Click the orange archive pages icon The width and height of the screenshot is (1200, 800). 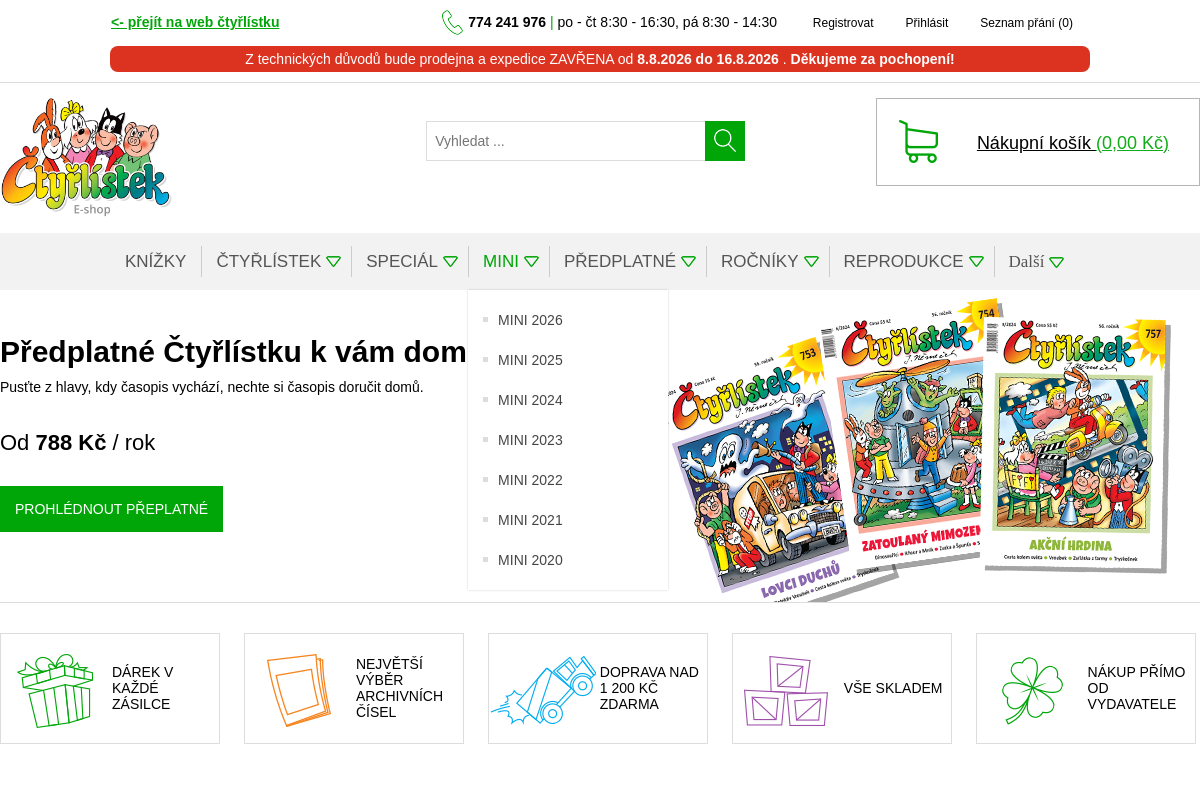pyautogui.click(x=299, y=690)
